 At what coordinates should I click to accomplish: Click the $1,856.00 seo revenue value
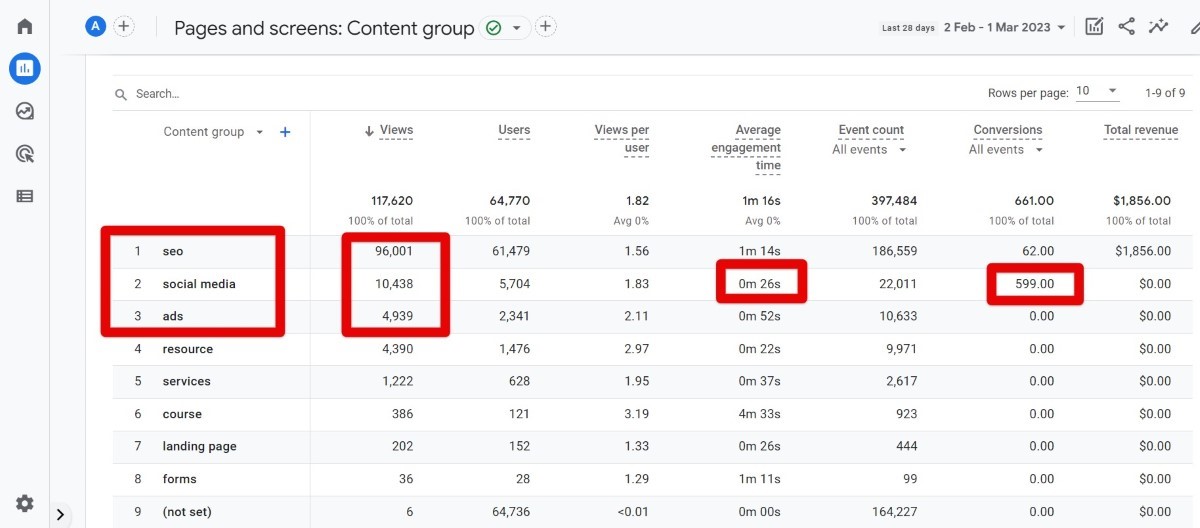(x=1143, y=251)
